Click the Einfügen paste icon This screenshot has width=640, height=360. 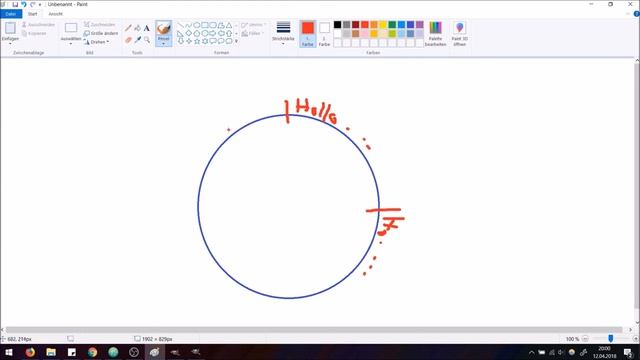point(10,28)
